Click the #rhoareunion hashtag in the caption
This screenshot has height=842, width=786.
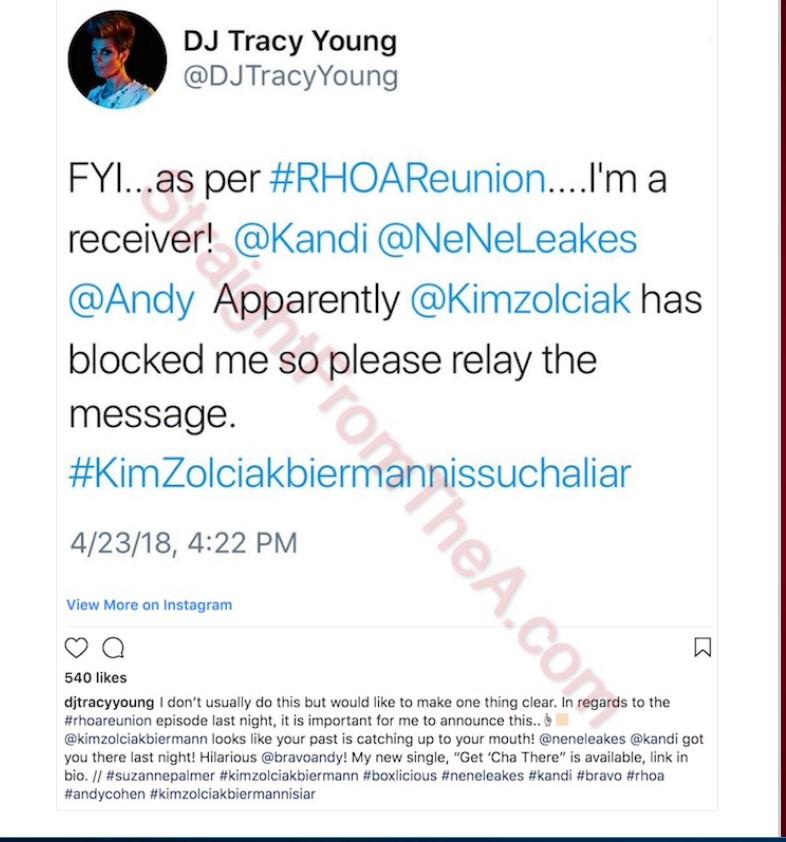108,720
